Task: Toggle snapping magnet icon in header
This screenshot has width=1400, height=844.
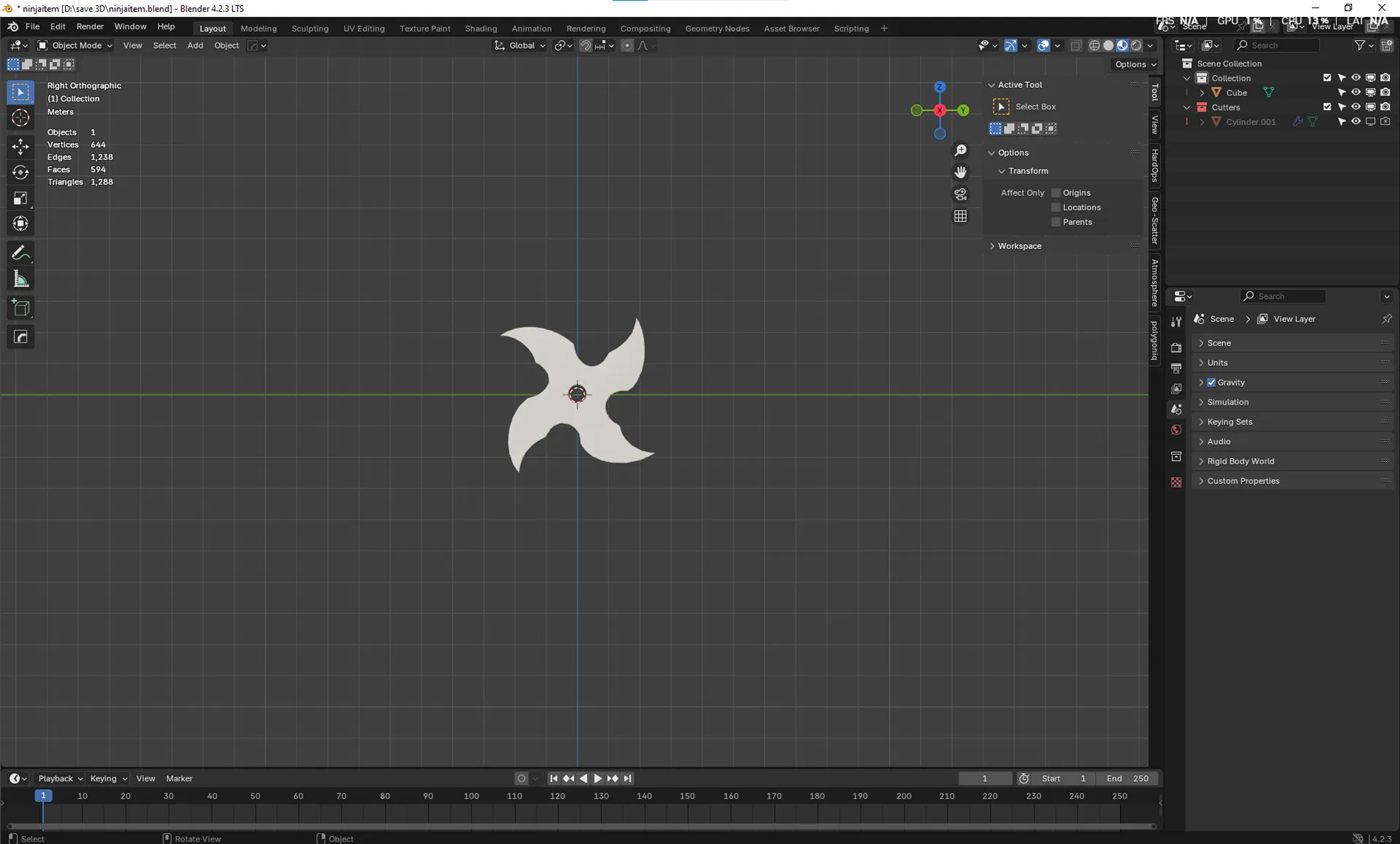Action: [586, 45]
